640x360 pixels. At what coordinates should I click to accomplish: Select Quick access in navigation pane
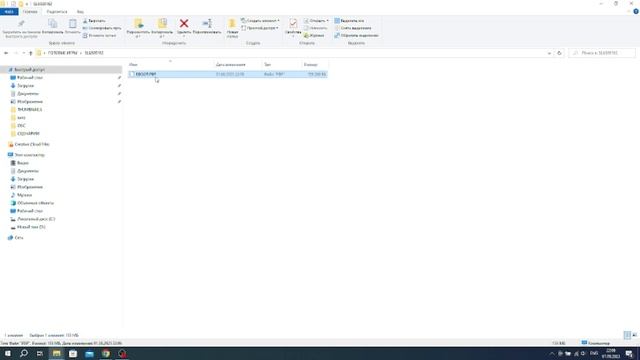point(29,70)
